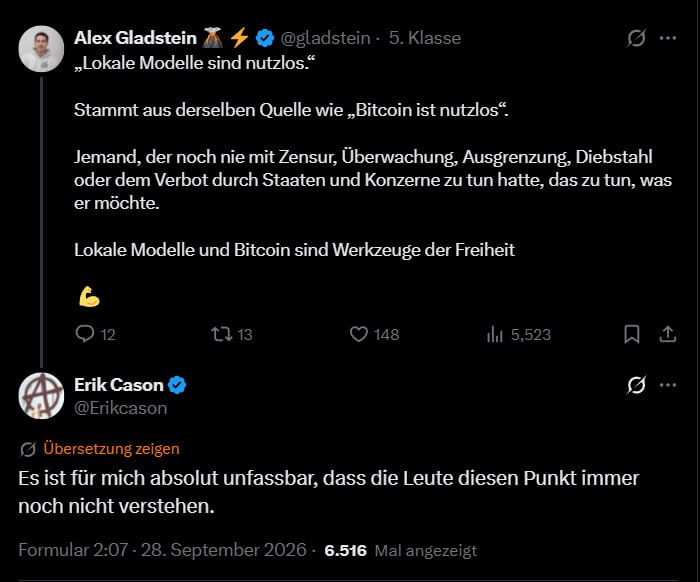Open Alex Gladstein's profile picture
Image resolution: width=700 pixels, height=582 pixels.
click(x=41, y=49)
